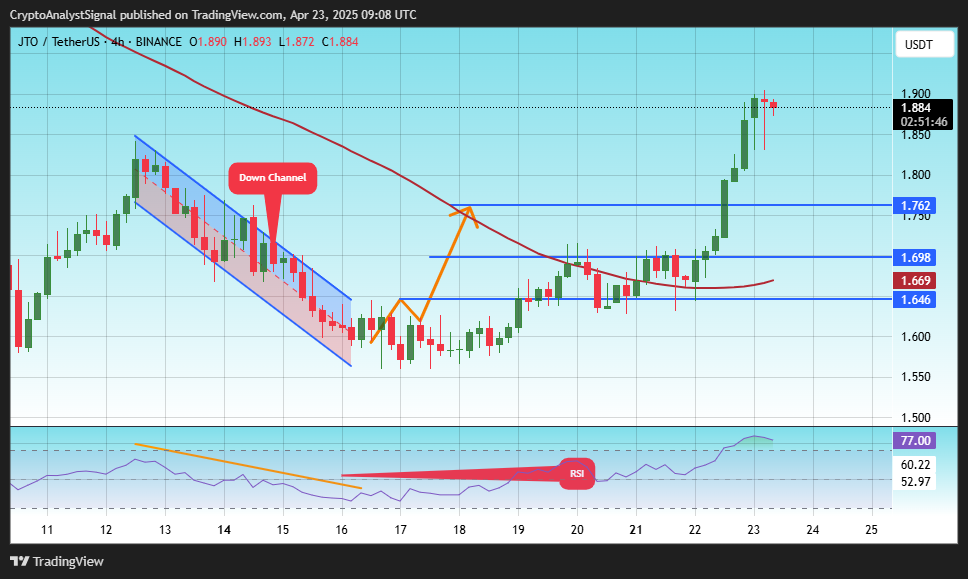Screen dimensions: 968x579
Task: Click the low value L1.872
Action: 296,42
